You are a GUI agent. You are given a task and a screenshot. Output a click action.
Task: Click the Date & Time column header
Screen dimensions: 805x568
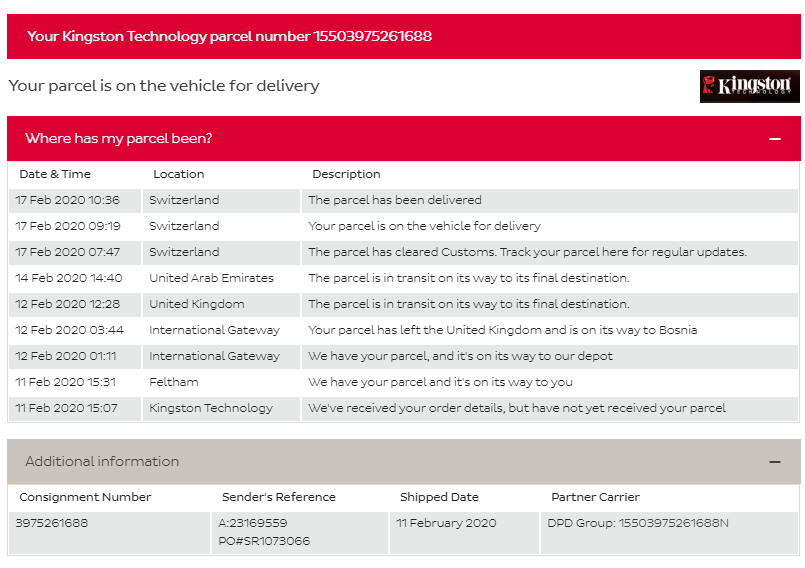pyautogui.click(x=55, y=174)
